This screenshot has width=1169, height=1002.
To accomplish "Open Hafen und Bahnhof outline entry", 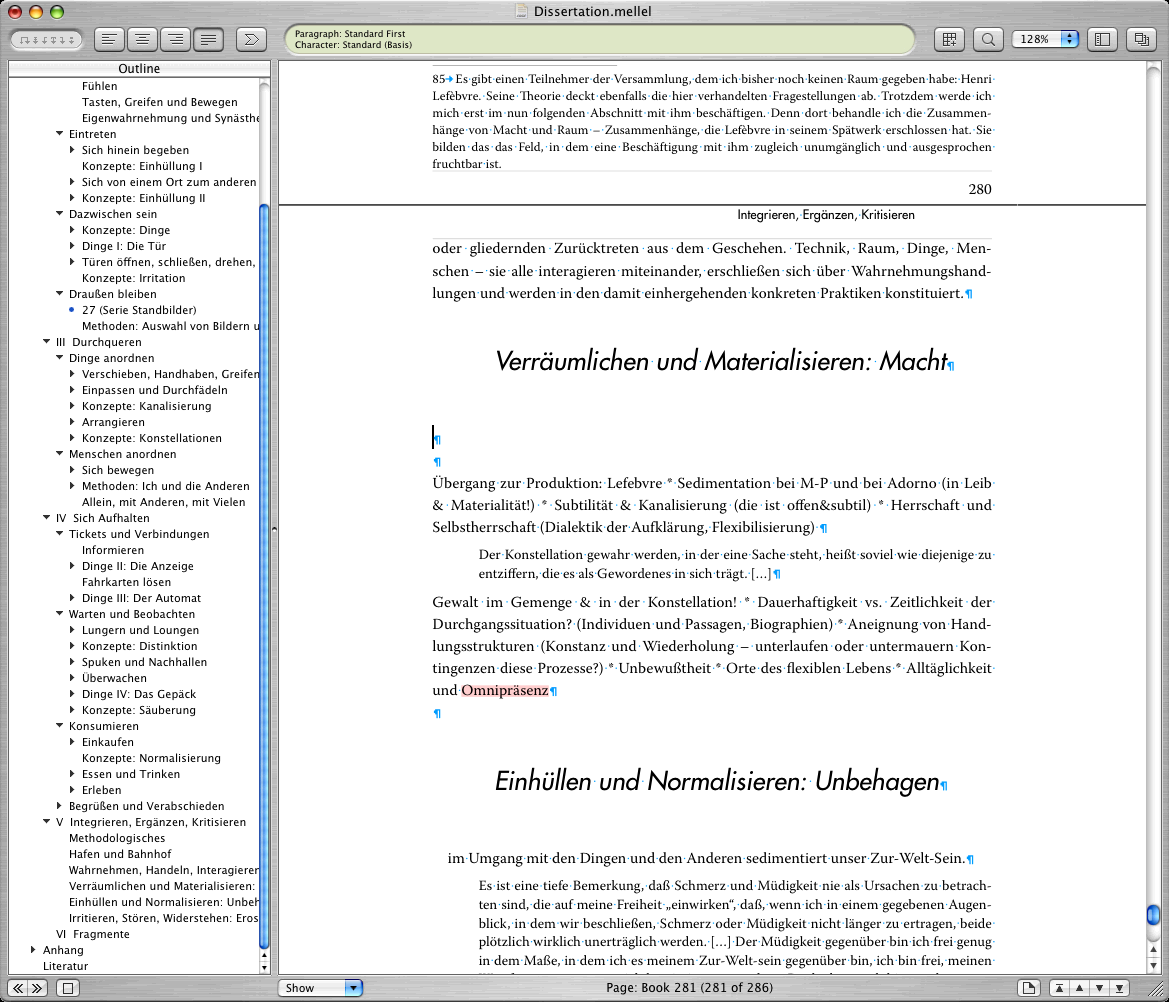I will point(120,854).
